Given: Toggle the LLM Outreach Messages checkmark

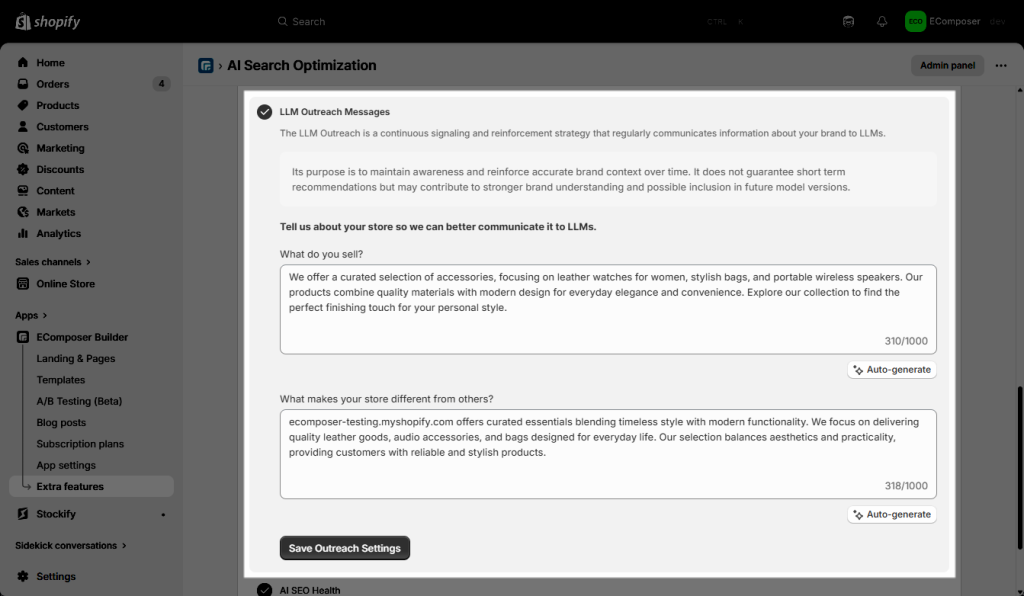Looking at the screenshot, I should tap(264, 112).
